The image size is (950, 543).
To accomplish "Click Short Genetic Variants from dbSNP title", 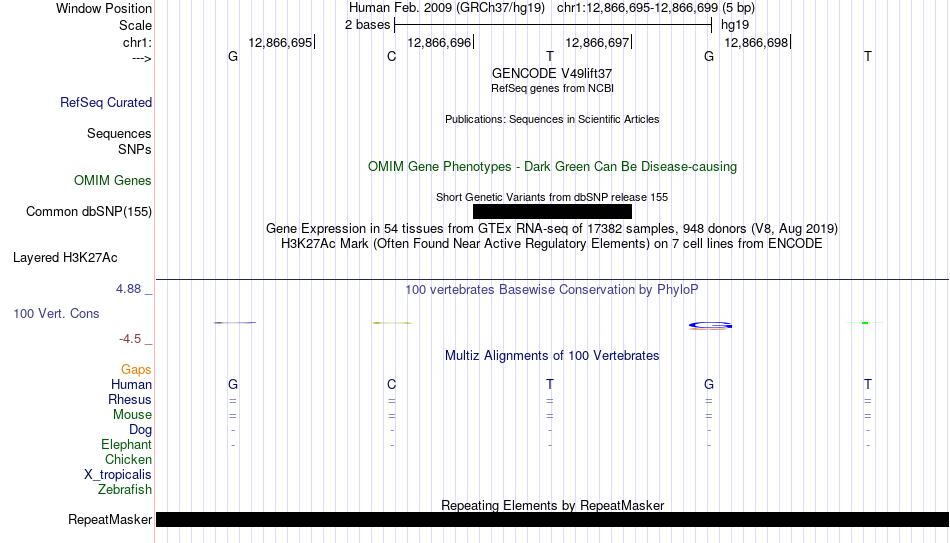I will 552,197.
